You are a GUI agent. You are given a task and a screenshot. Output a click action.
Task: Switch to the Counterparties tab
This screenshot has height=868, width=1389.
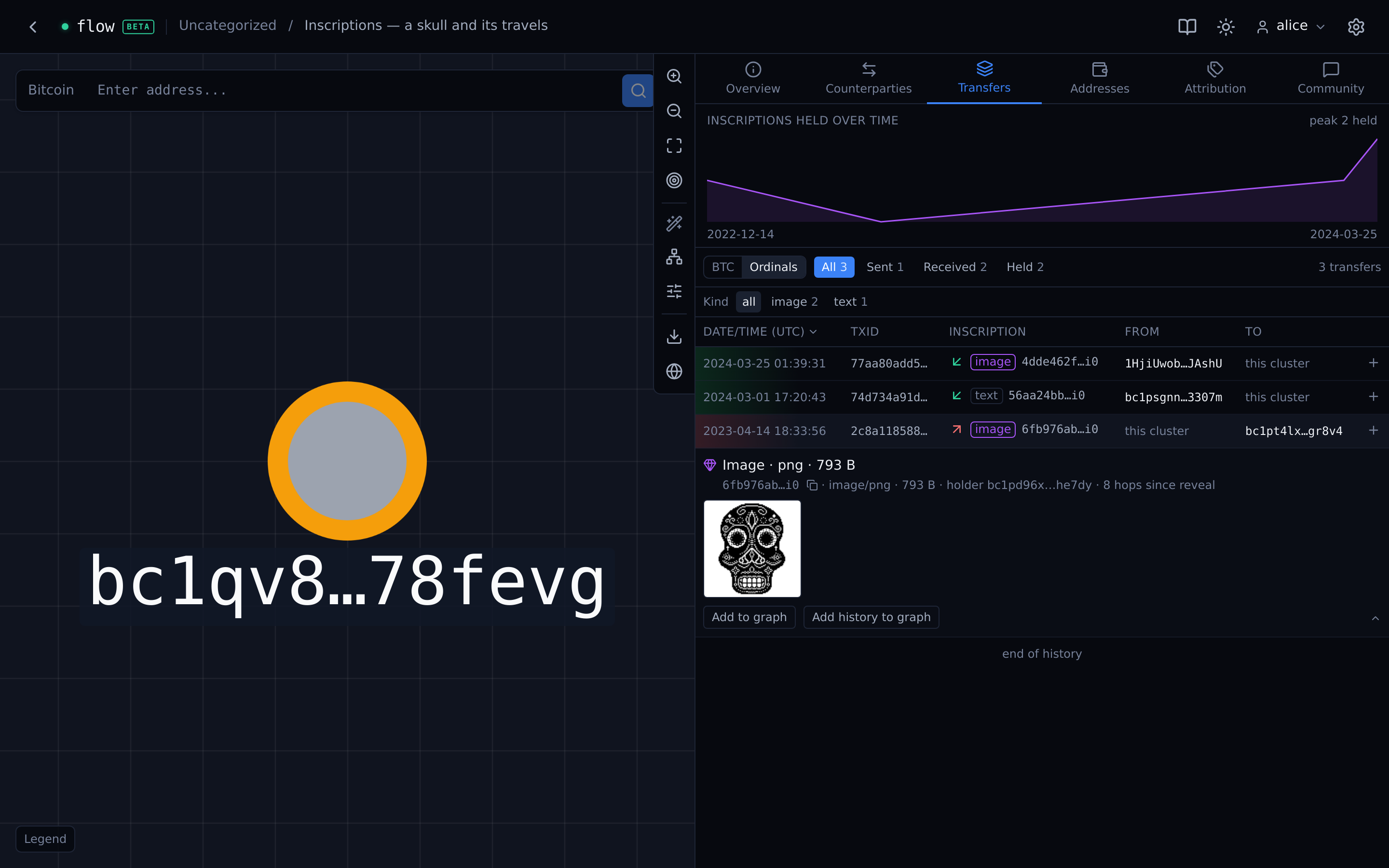click(x=869, y=79)
